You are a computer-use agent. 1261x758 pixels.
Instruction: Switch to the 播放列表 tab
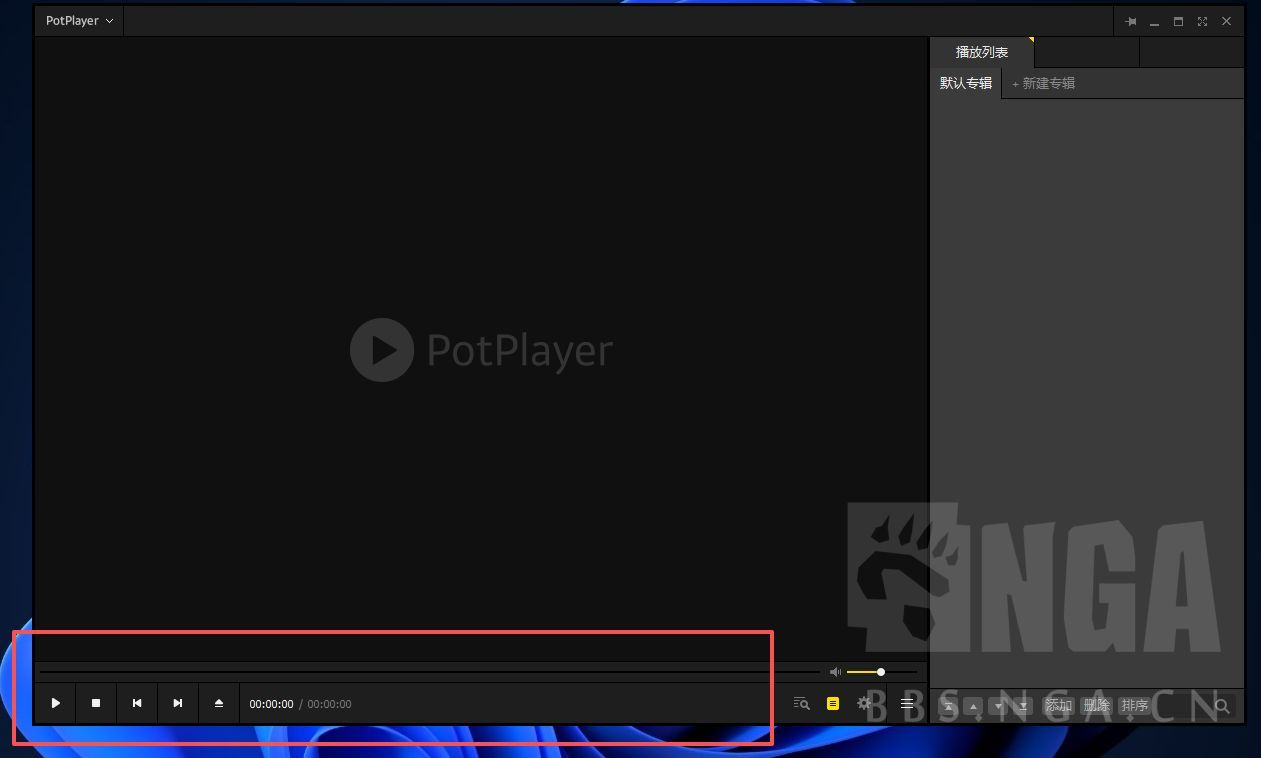(981, 51)
